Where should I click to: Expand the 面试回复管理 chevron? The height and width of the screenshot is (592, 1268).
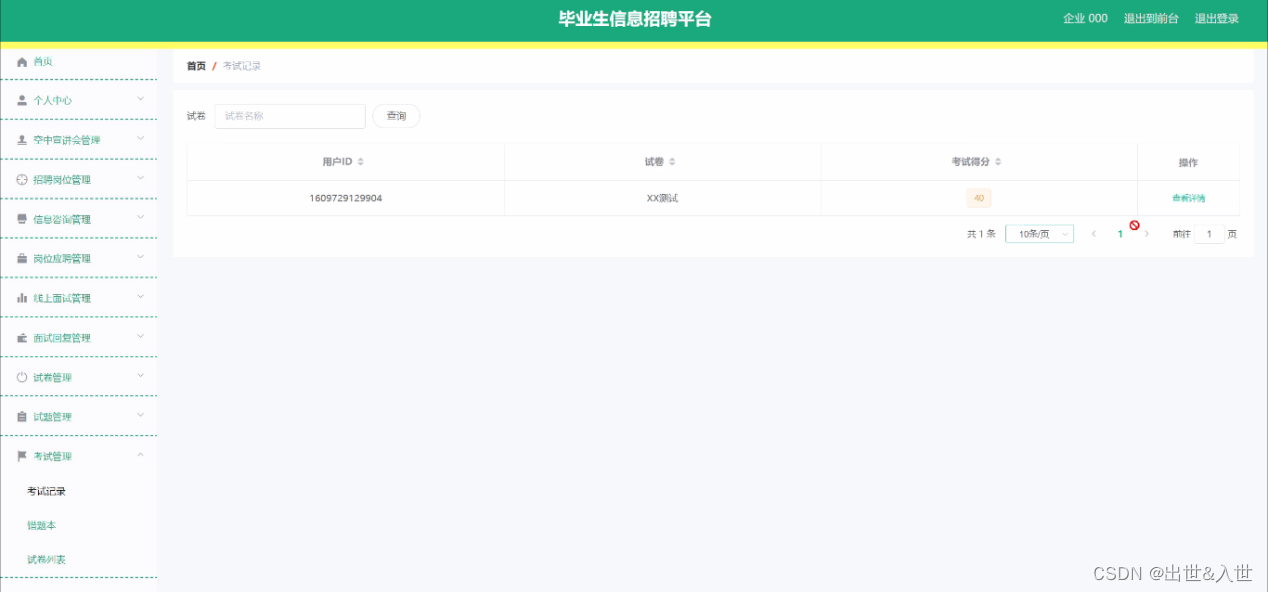coord(140,336)
